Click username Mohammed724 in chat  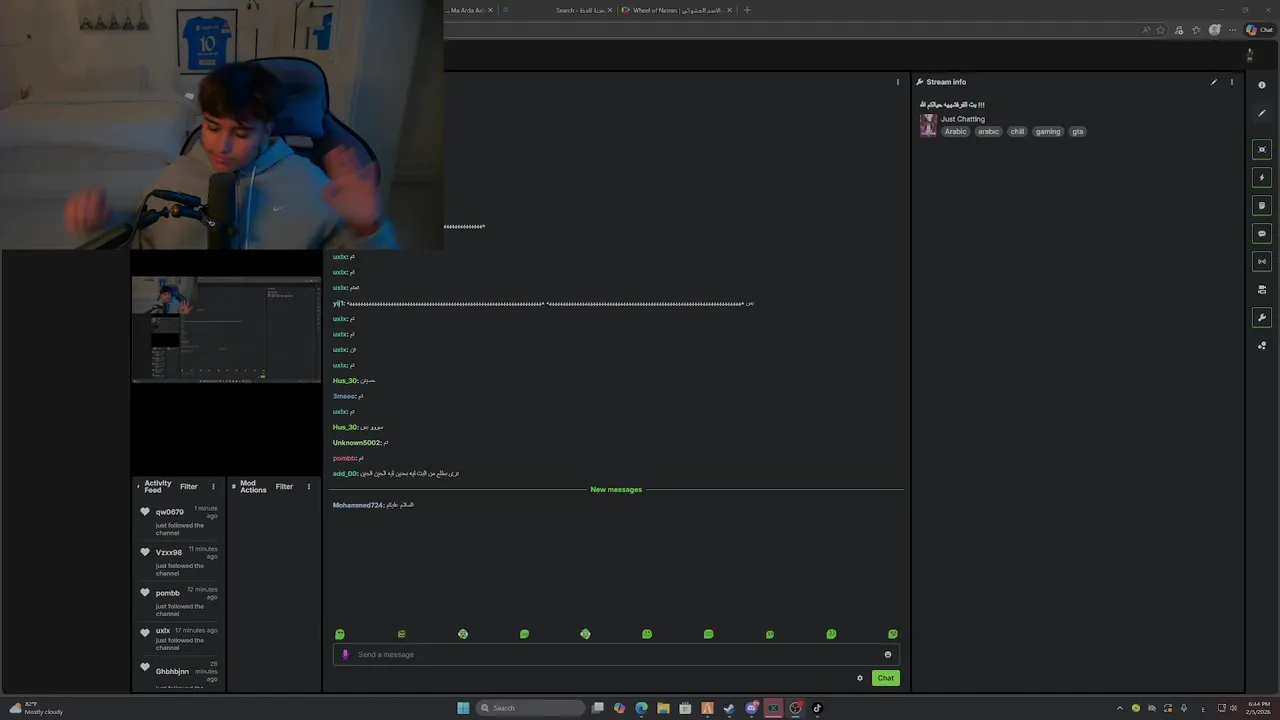click(x=358, y=505)
